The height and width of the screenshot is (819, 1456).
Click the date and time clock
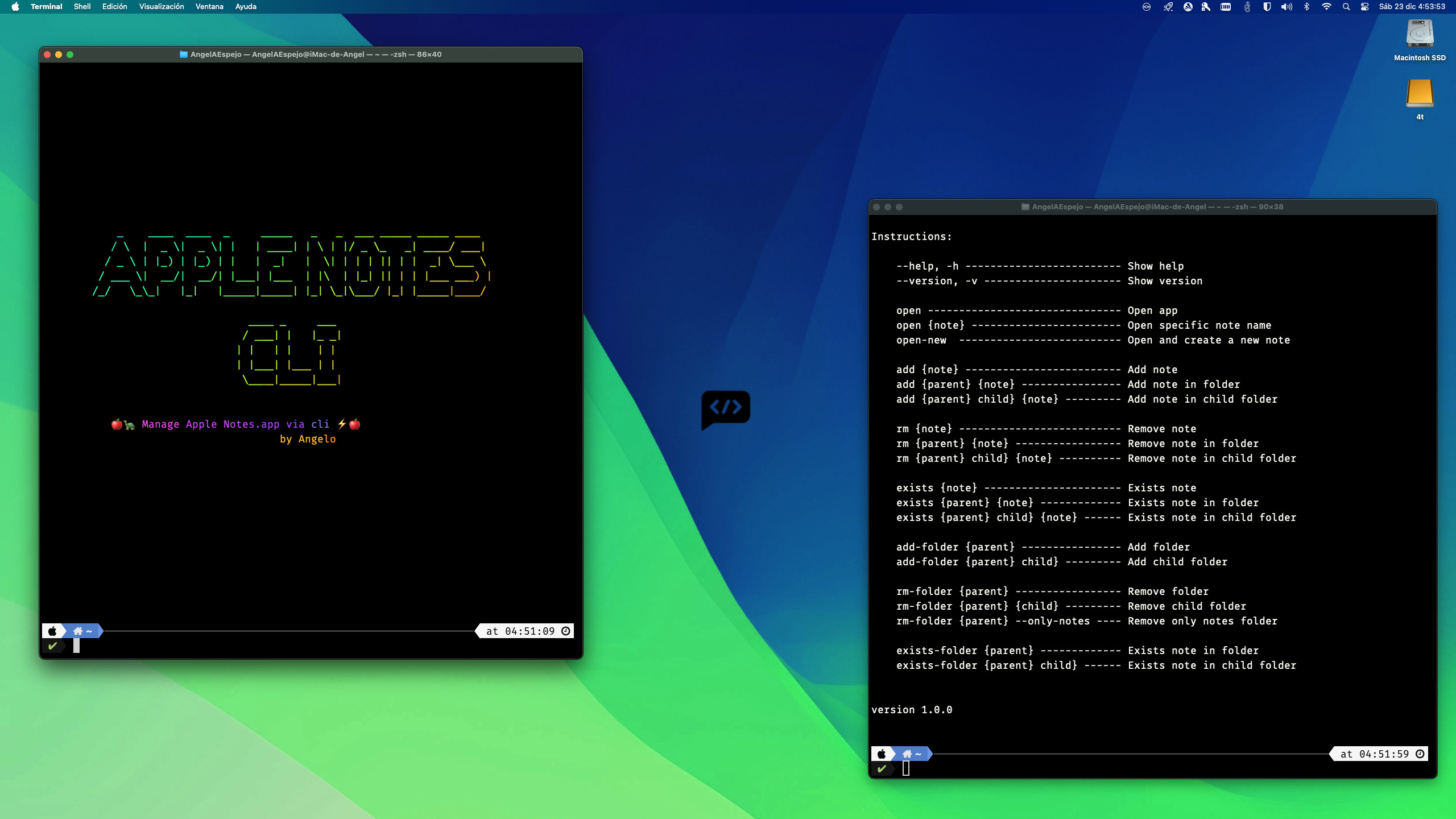click(1412, 7)
